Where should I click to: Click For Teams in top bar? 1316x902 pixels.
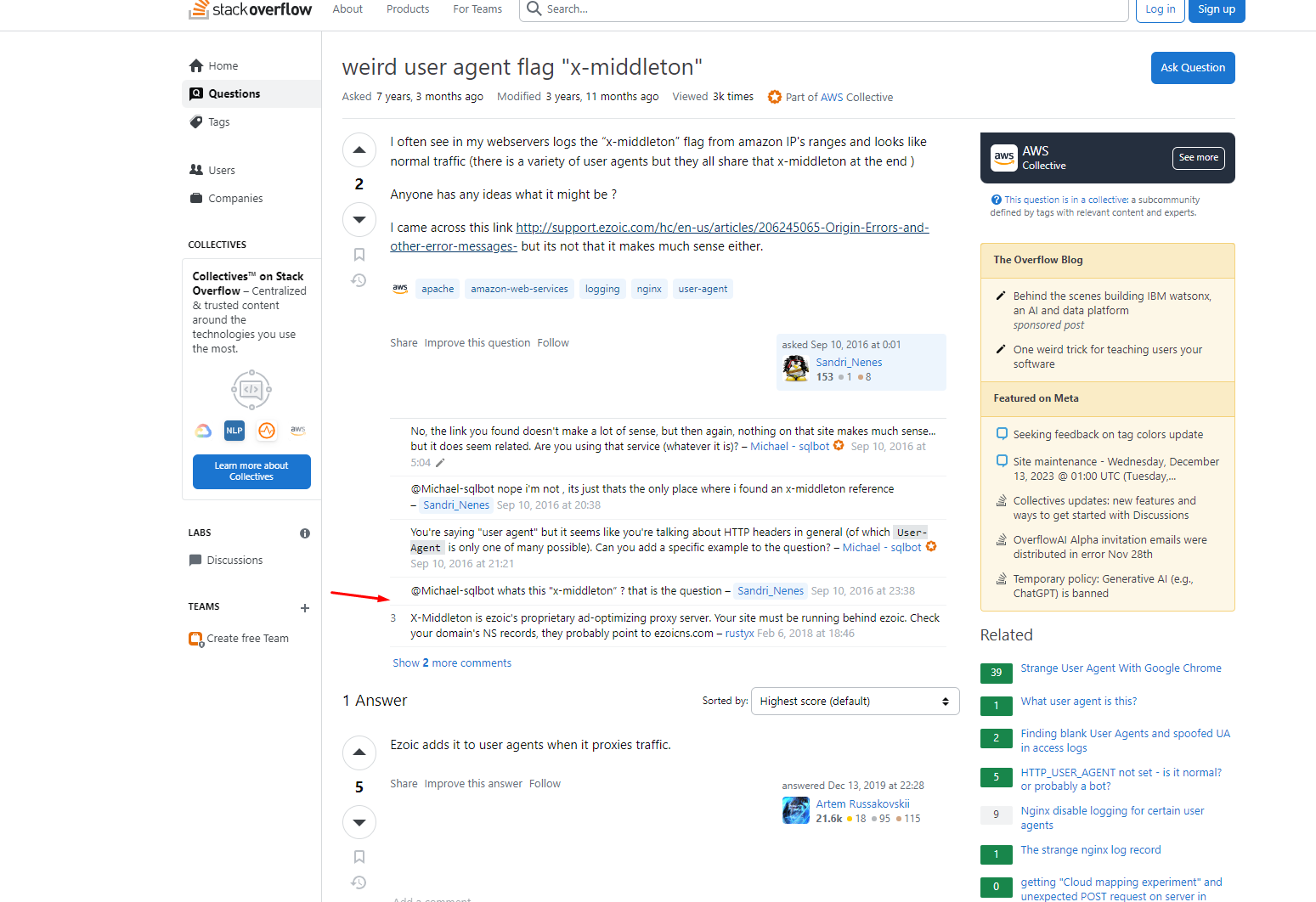pyautogui.click(x=477, y=9)
